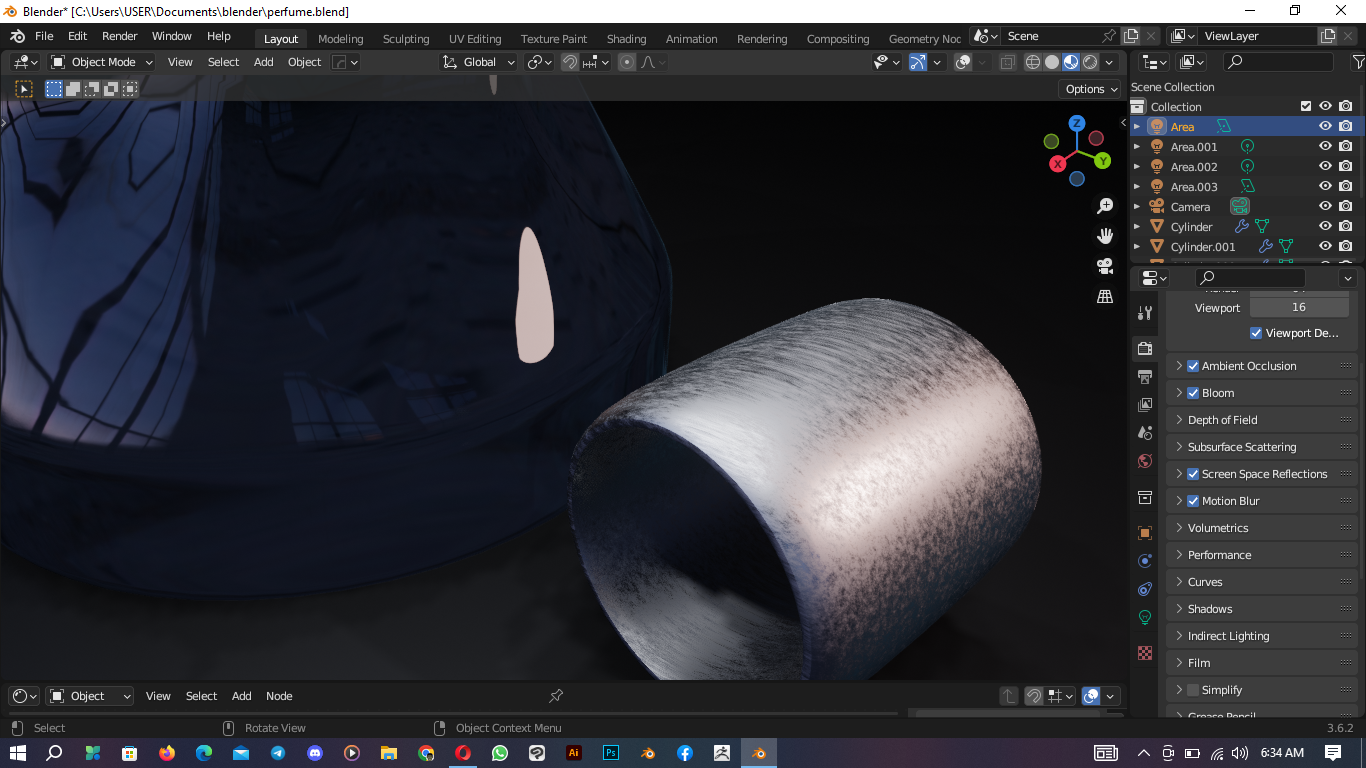Open the Scene properties tab icon

pos(1145,432)
